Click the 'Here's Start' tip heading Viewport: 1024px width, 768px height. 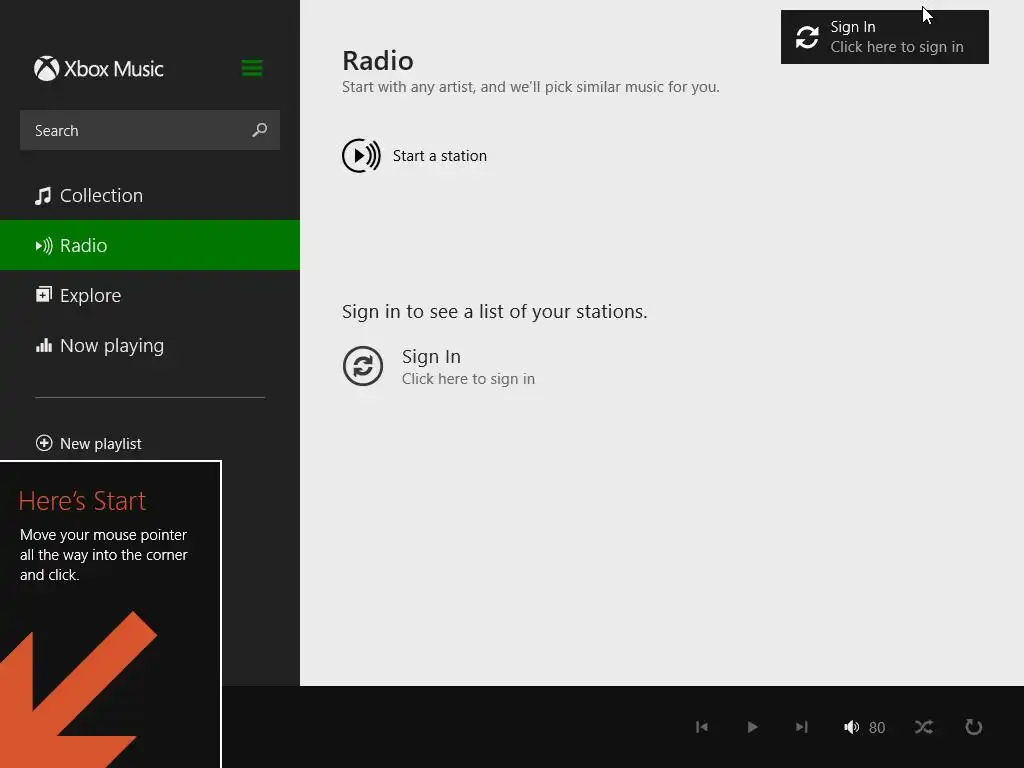82,501
